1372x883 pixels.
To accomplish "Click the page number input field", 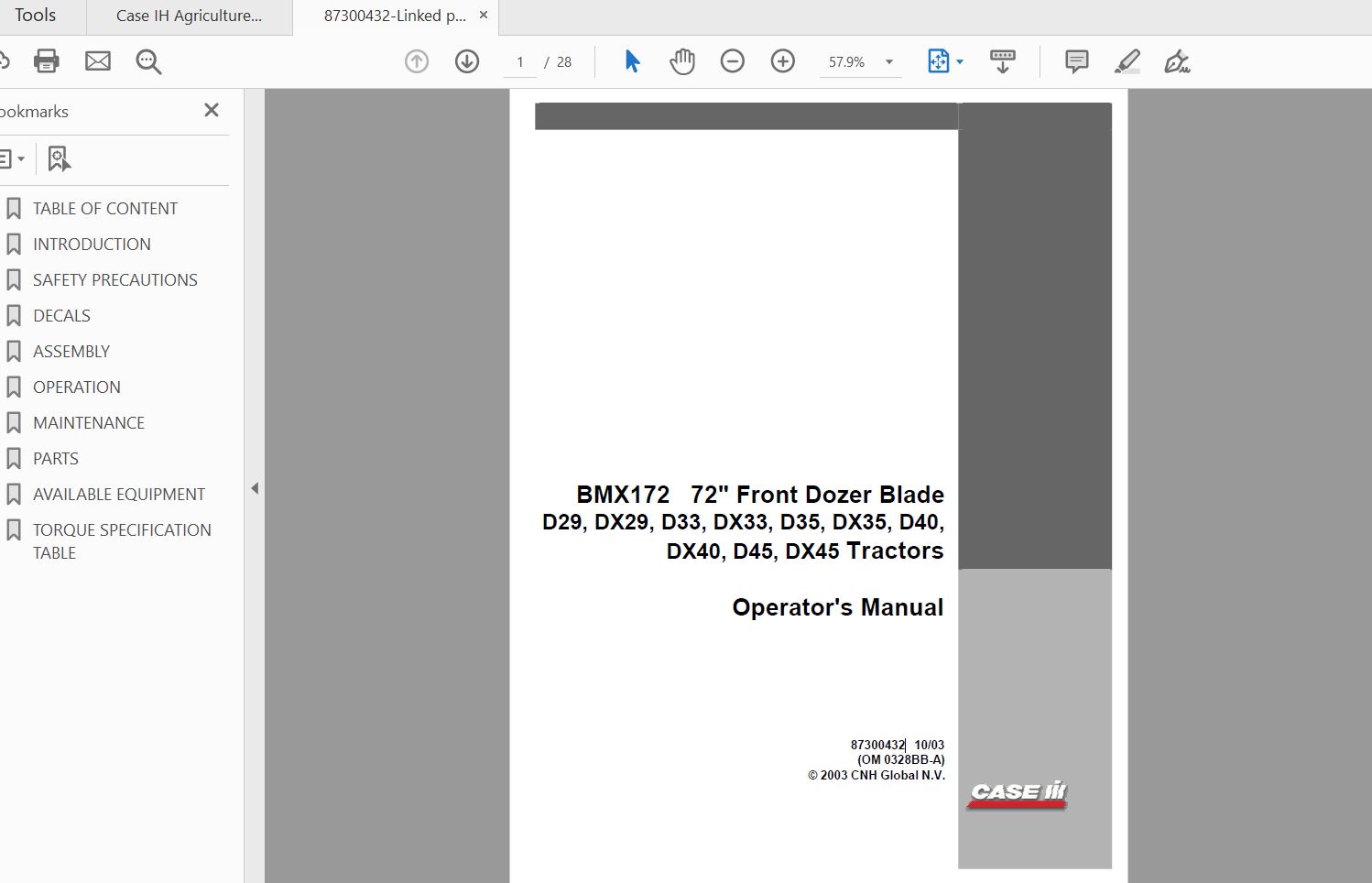I will [520, 62].
